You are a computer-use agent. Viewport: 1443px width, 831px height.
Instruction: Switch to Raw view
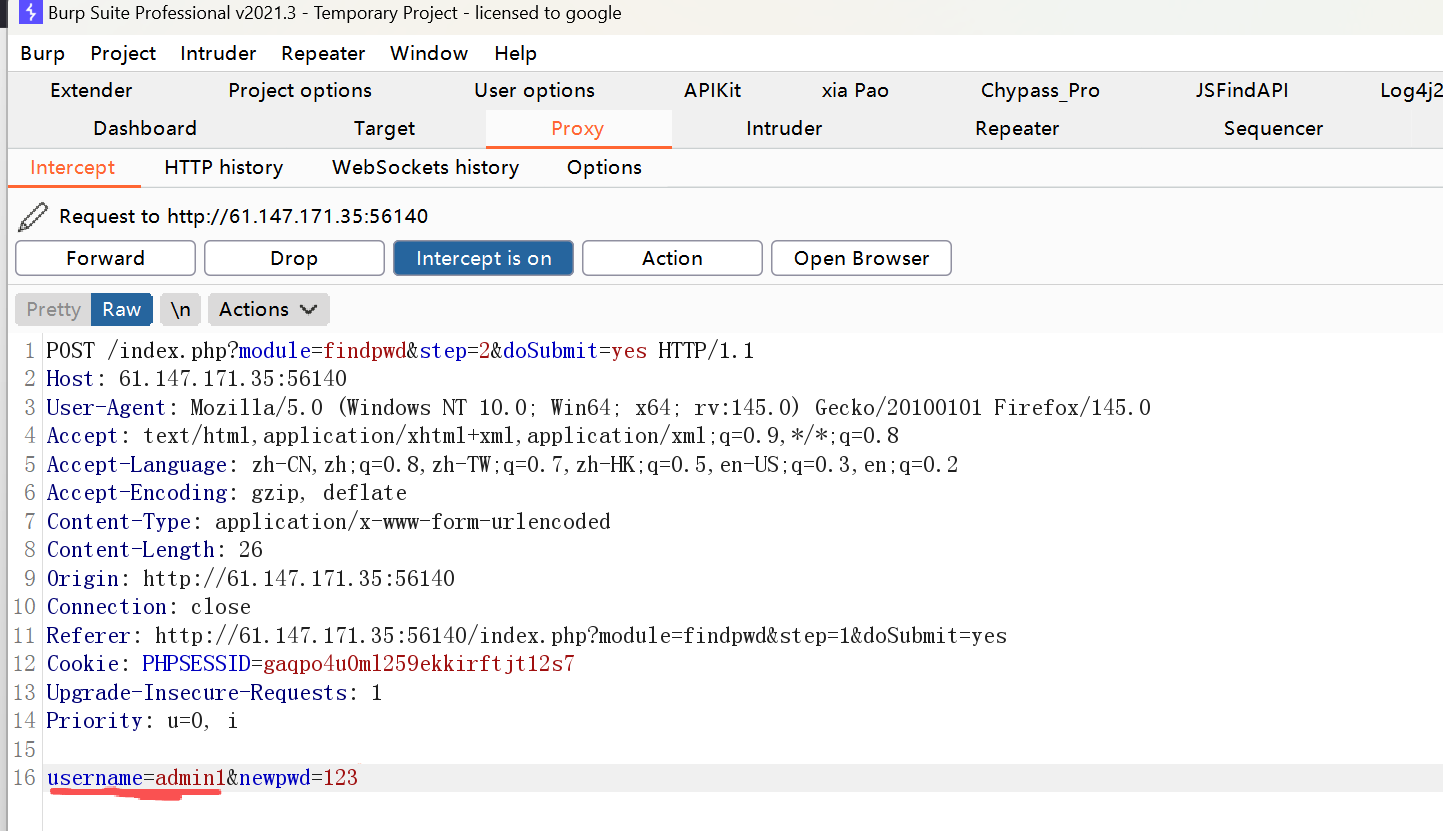pos(122,310)
